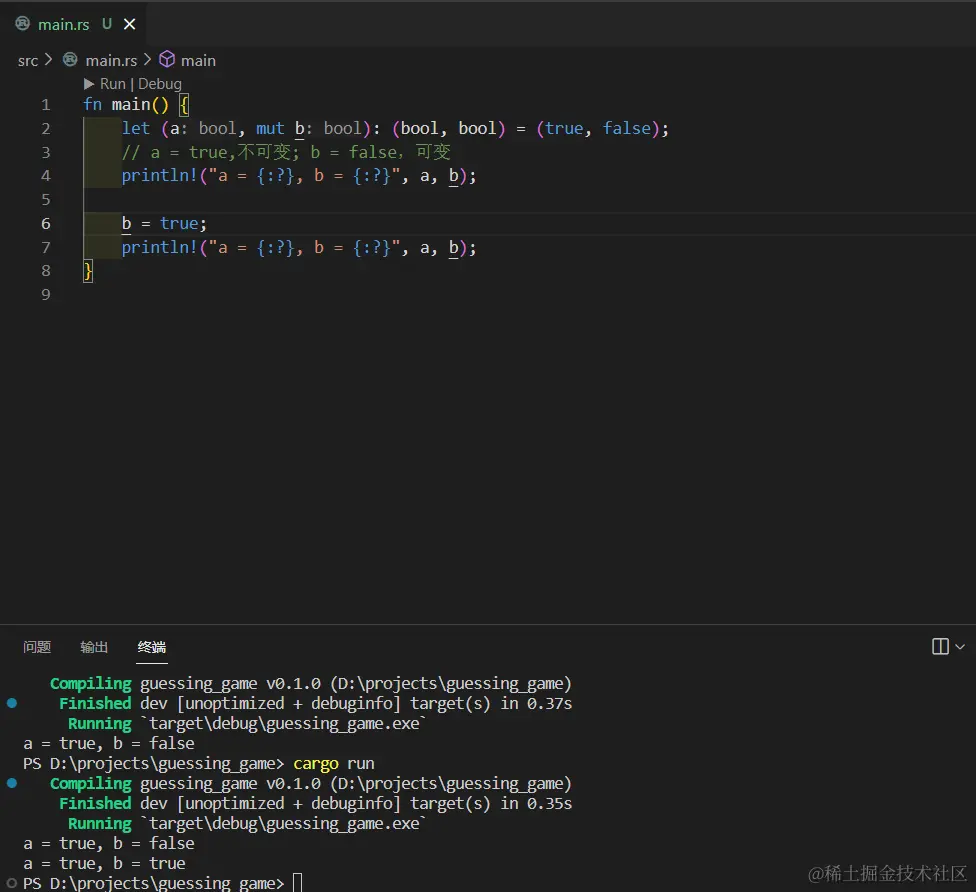
Task: Open the dropdown arrow next to split terminal
Action: click(x=960, y=647)
